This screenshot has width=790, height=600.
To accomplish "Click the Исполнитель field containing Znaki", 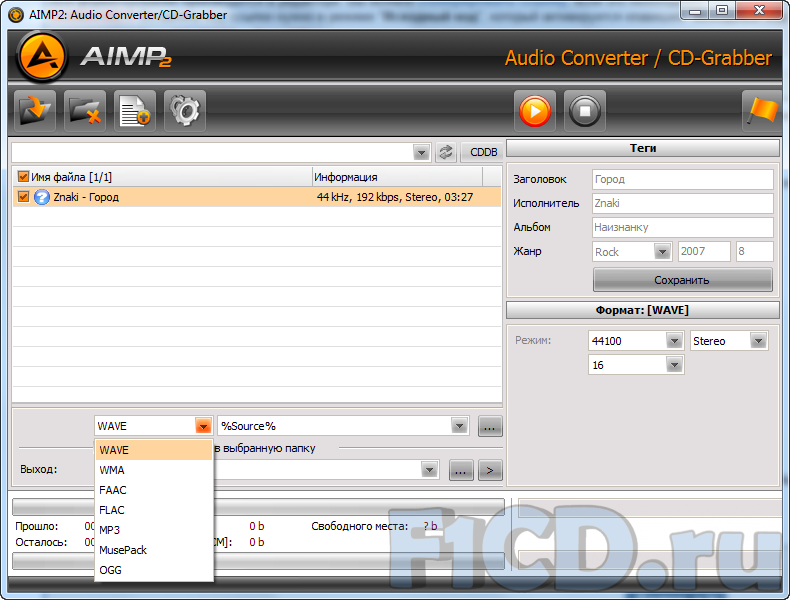I will point(683,203).
